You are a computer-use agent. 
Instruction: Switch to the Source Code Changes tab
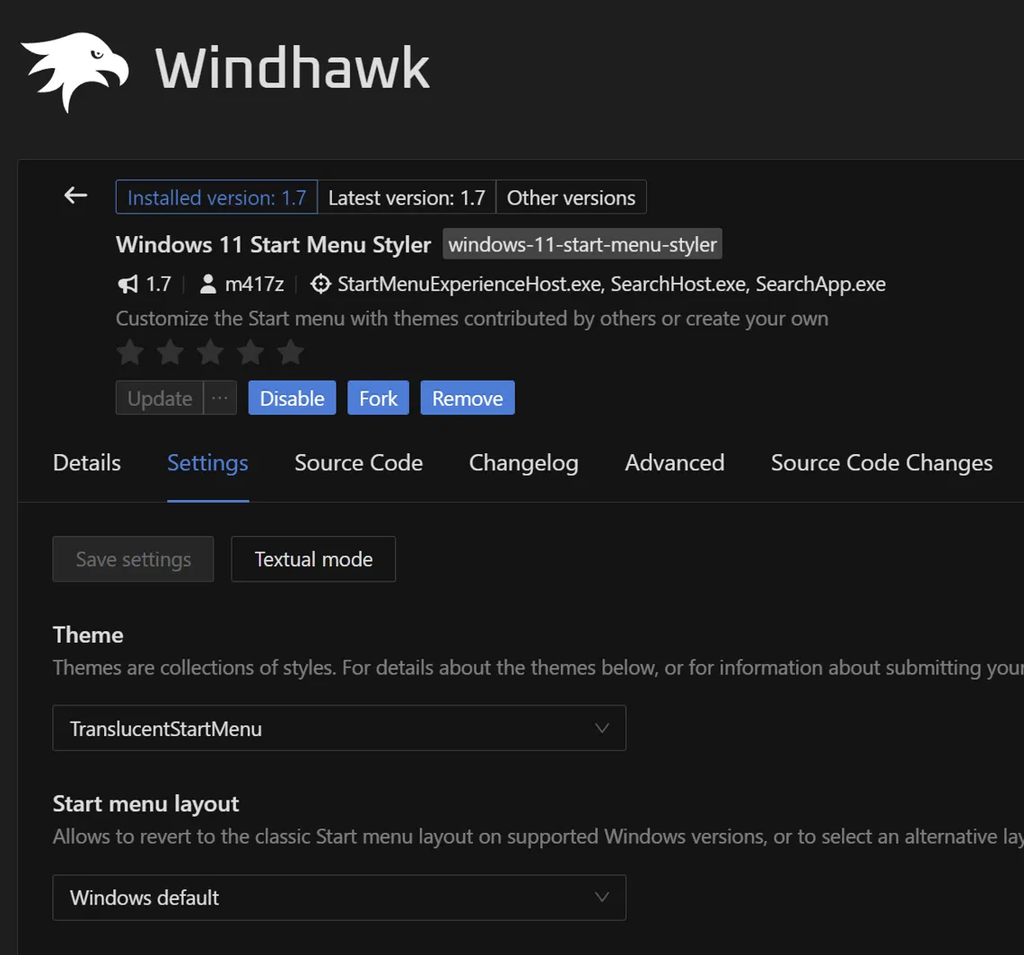(x=882, y=463)
